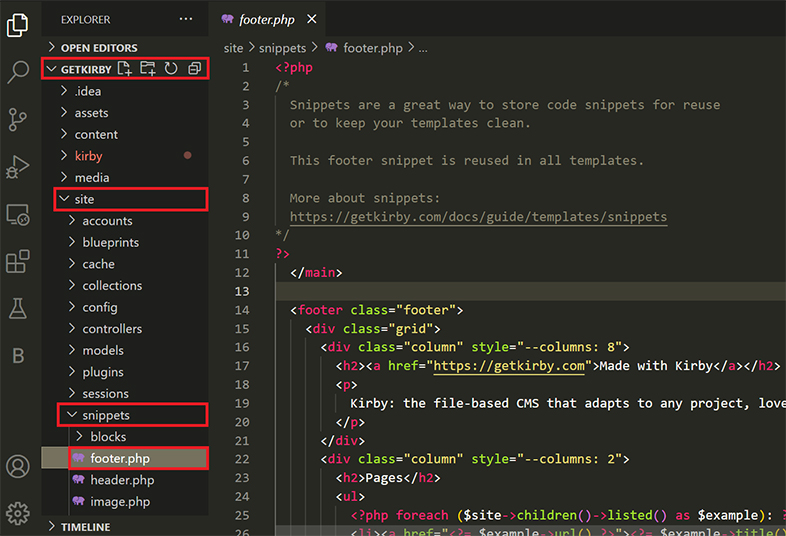Open image.php from the file tree
The height and width of the screenshot is (536, 786).
tap(125, 501)
